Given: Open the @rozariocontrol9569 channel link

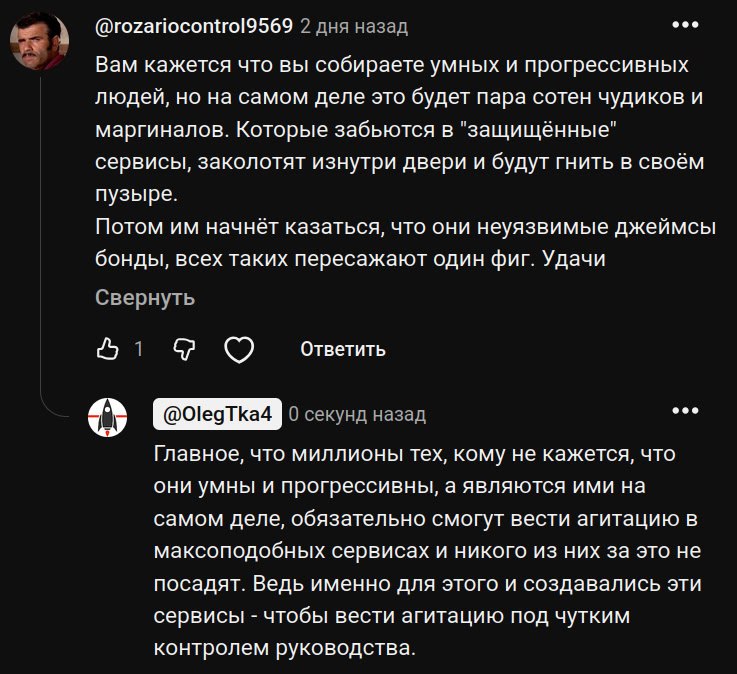Looking at the screenshot, I should (x=194, y=26).
